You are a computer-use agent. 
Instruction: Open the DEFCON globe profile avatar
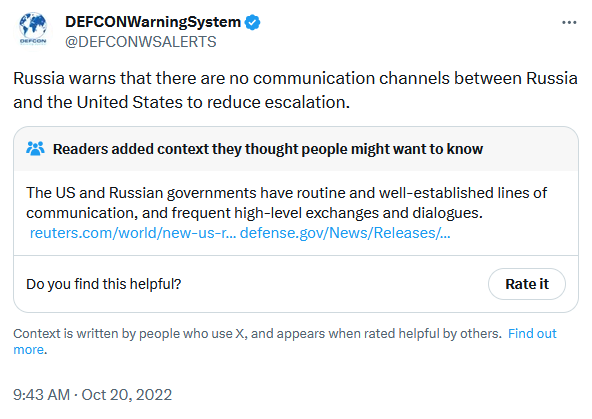tap(33, 29)
